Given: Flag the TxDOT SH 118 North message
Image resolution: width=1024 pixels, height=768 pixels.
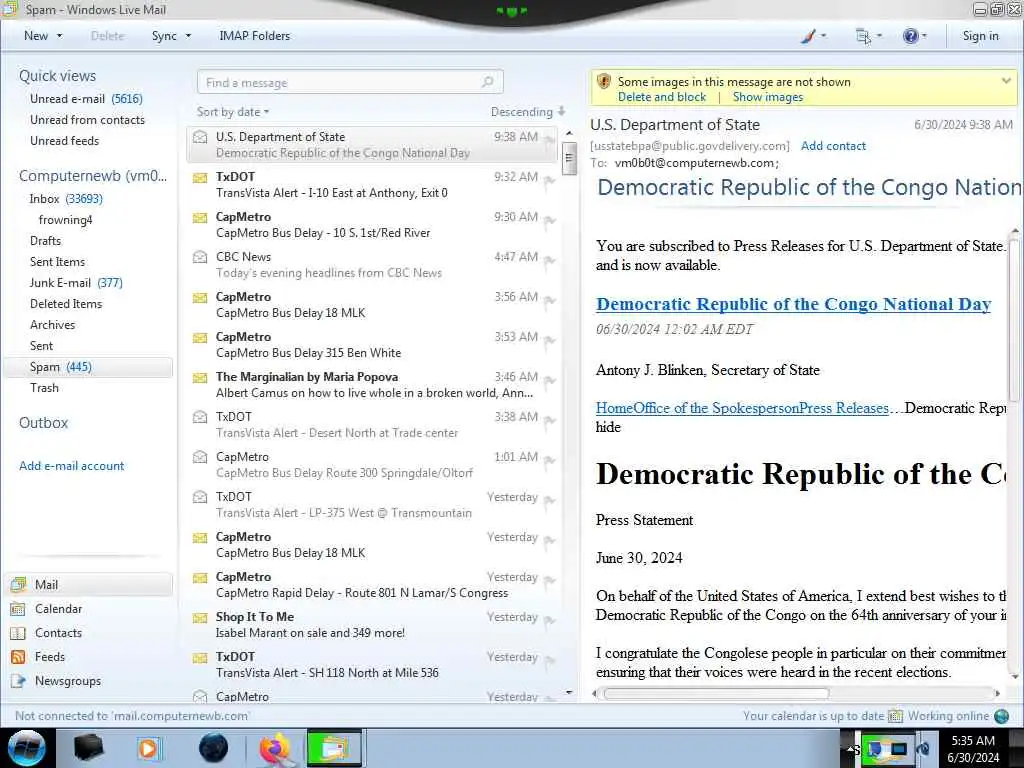Looking at the screenshot, I should [550, 661].
